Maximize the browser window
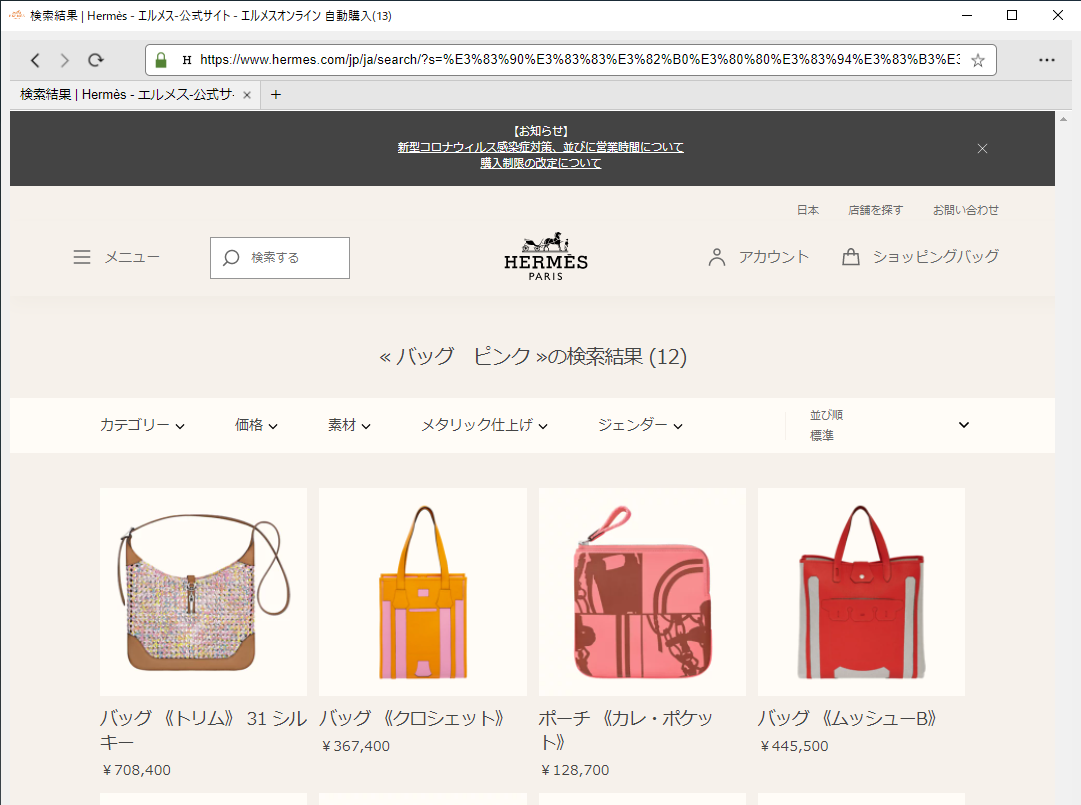 (1012, 15)
